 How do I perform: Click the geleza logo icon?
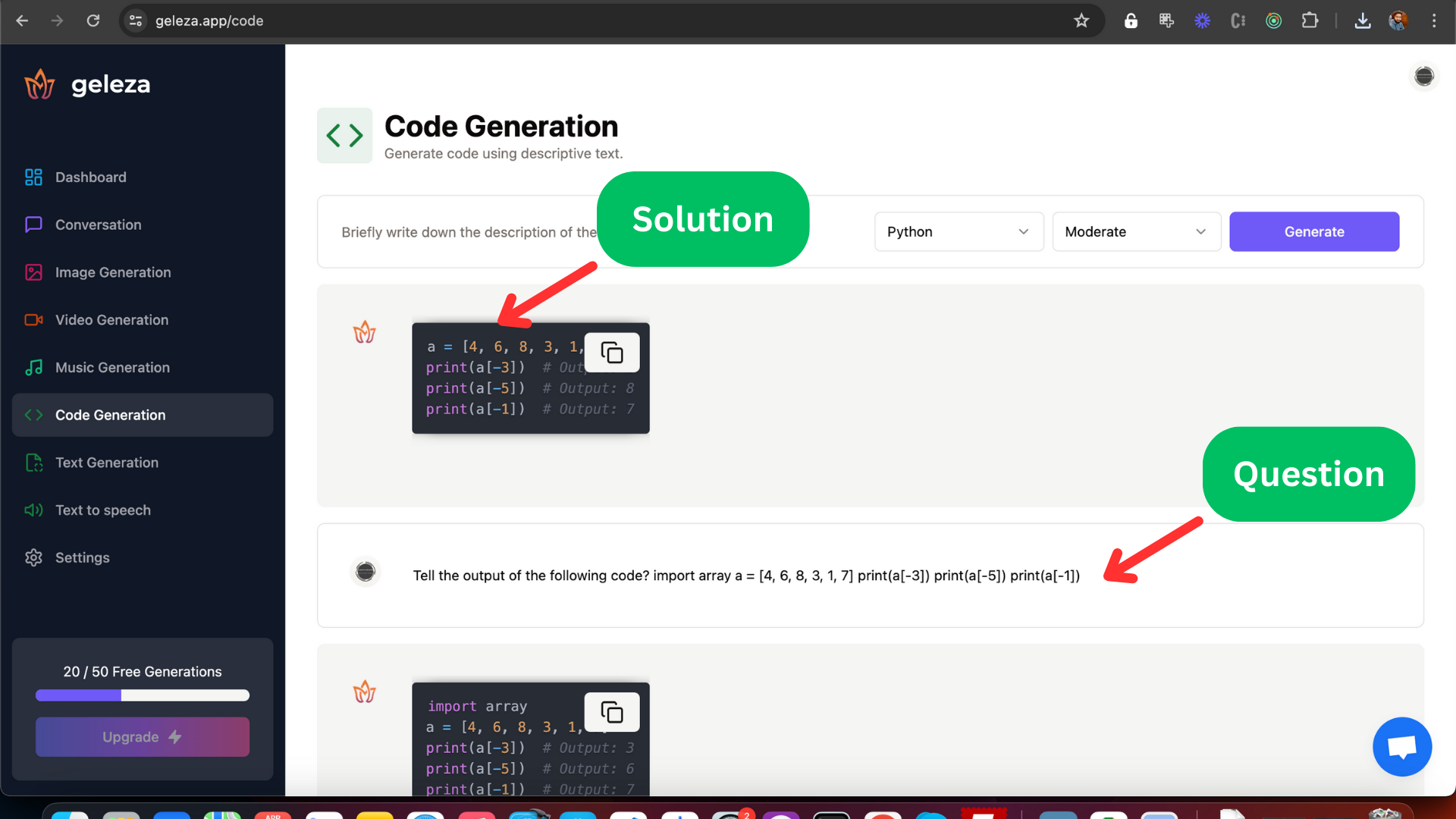point(39,84)
